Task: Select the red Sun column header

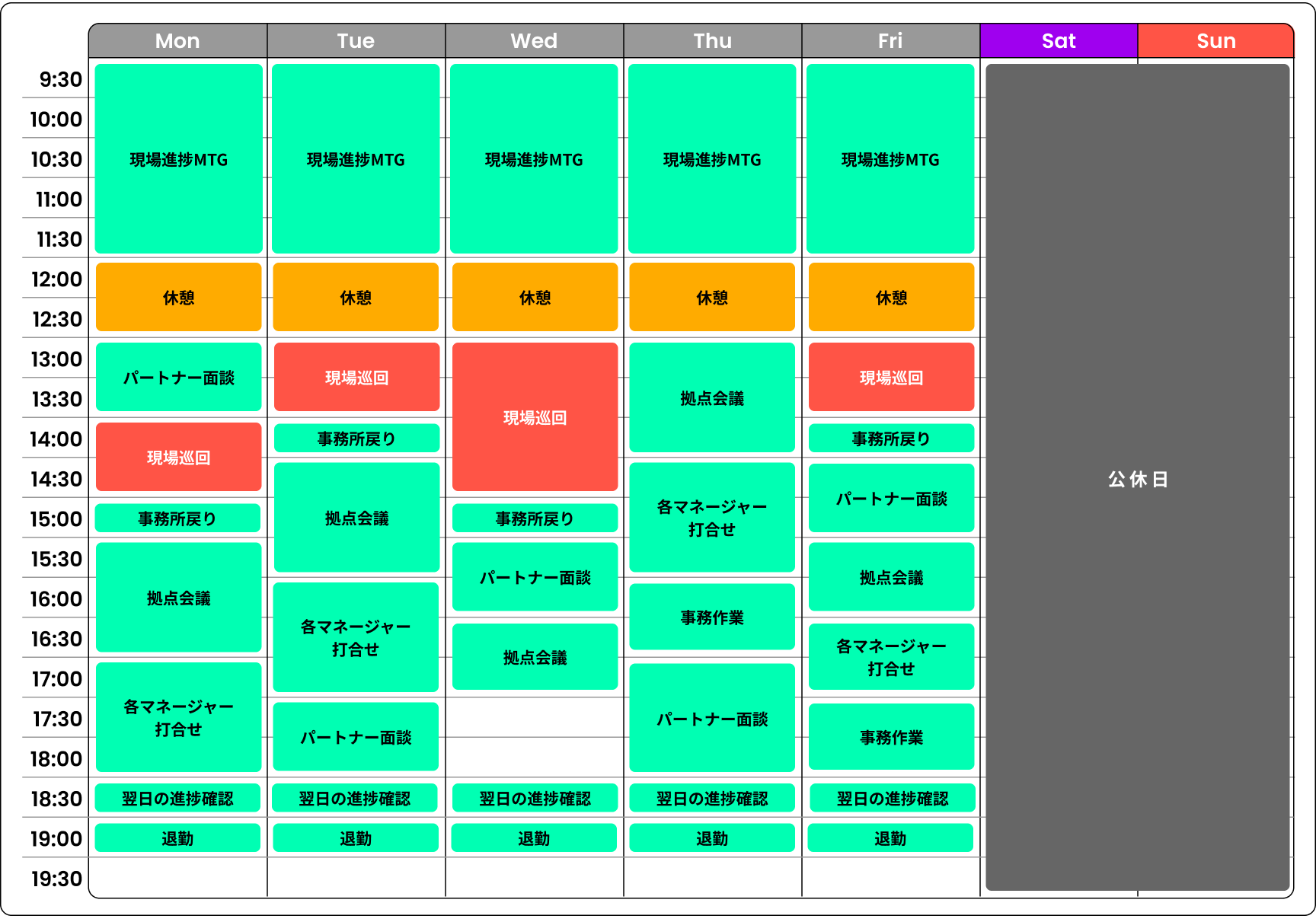Action: (1216, 41)
